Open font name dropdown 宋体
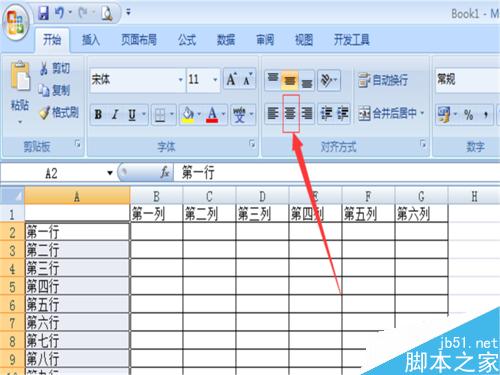 [180, 80]
